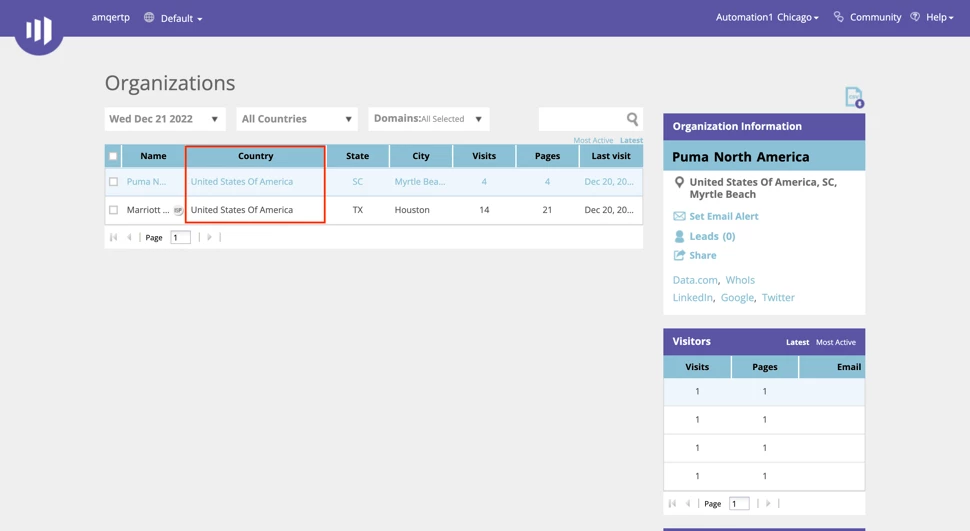The width and height of the screenshot is (970, 531).
Task: Sort organizations by Most Active
Action: pos(593,140)
